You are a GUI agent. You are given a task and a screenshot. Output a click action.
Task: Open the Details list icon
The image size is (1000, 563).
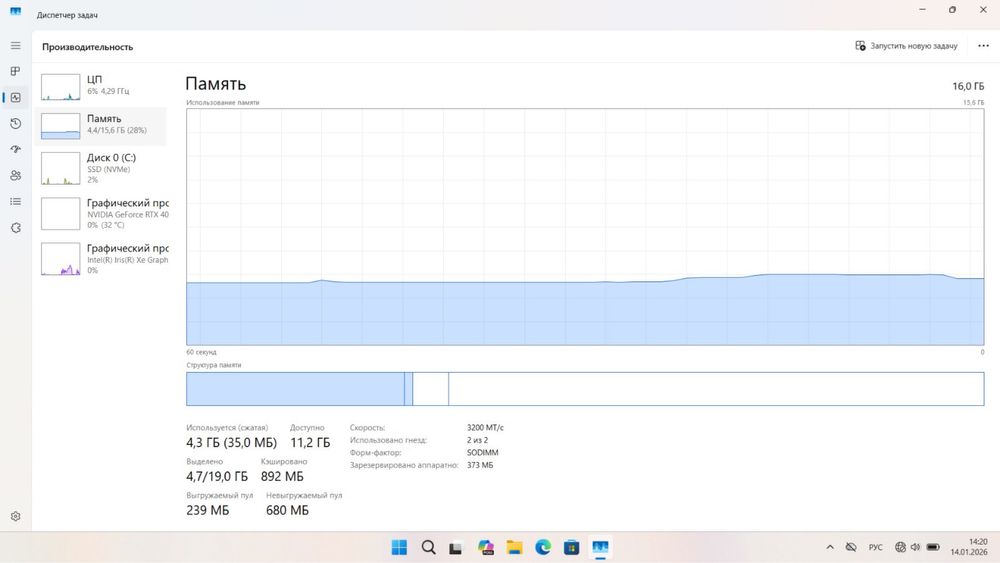[15, 201]
